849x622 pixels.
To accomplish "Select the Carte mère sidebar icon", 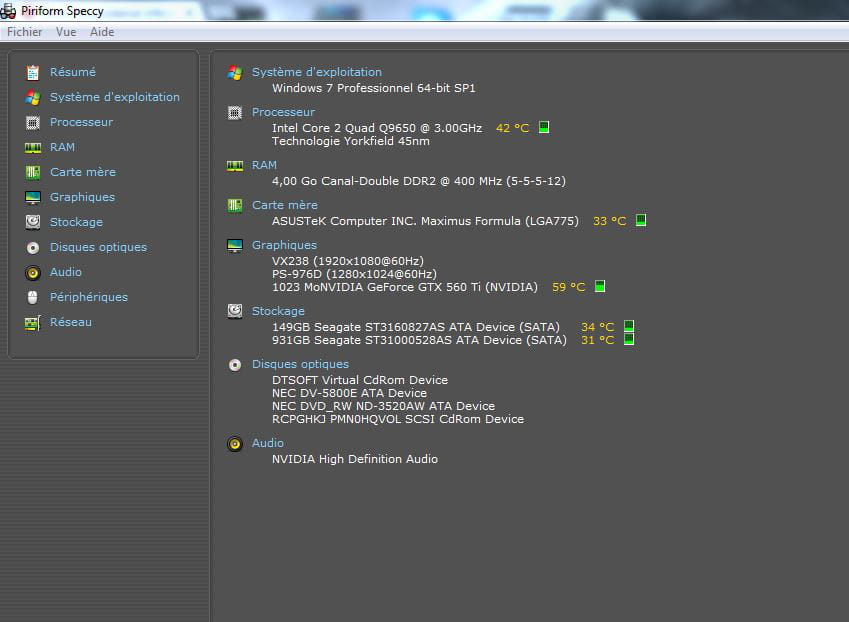I will pyautogui.click(x=33, y=172).
